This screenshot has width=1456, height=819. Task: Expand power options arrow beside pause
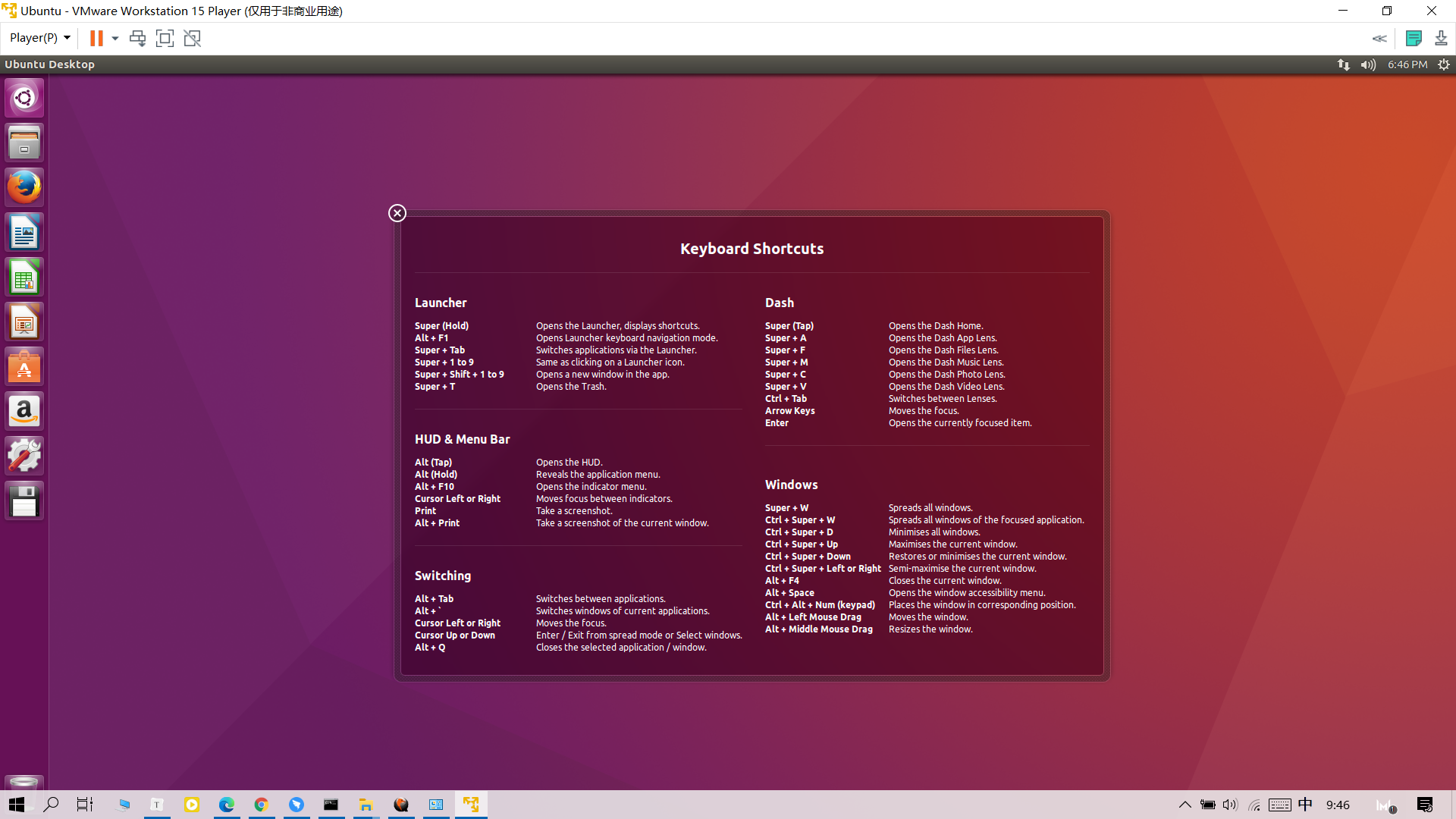click(x=115, y=38)
